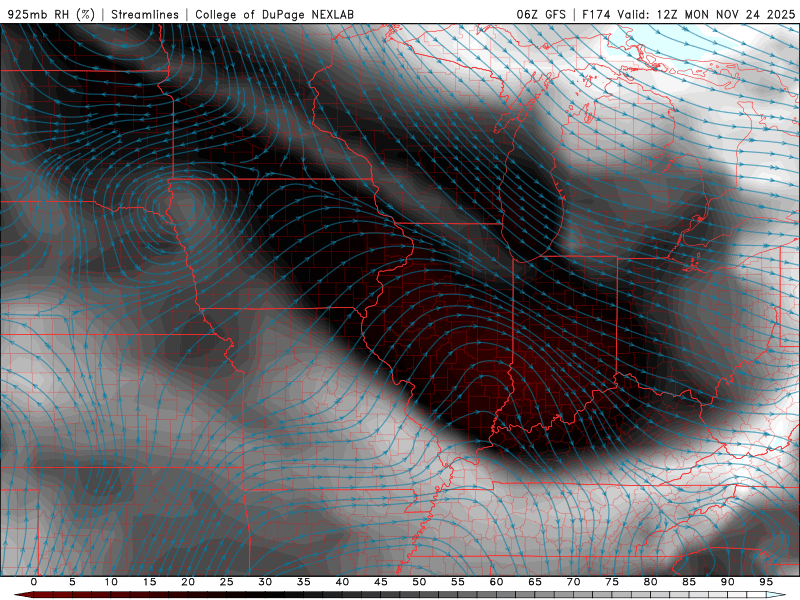Select the "F174" forecast hour text
The height and width of the screenshot is (600, 800).
(596, 14)
